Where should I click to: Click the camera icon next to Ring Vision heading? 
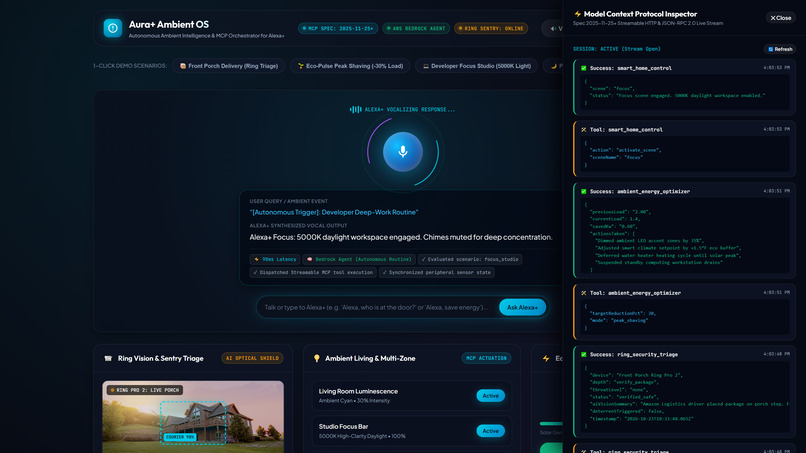coord(108,358)
